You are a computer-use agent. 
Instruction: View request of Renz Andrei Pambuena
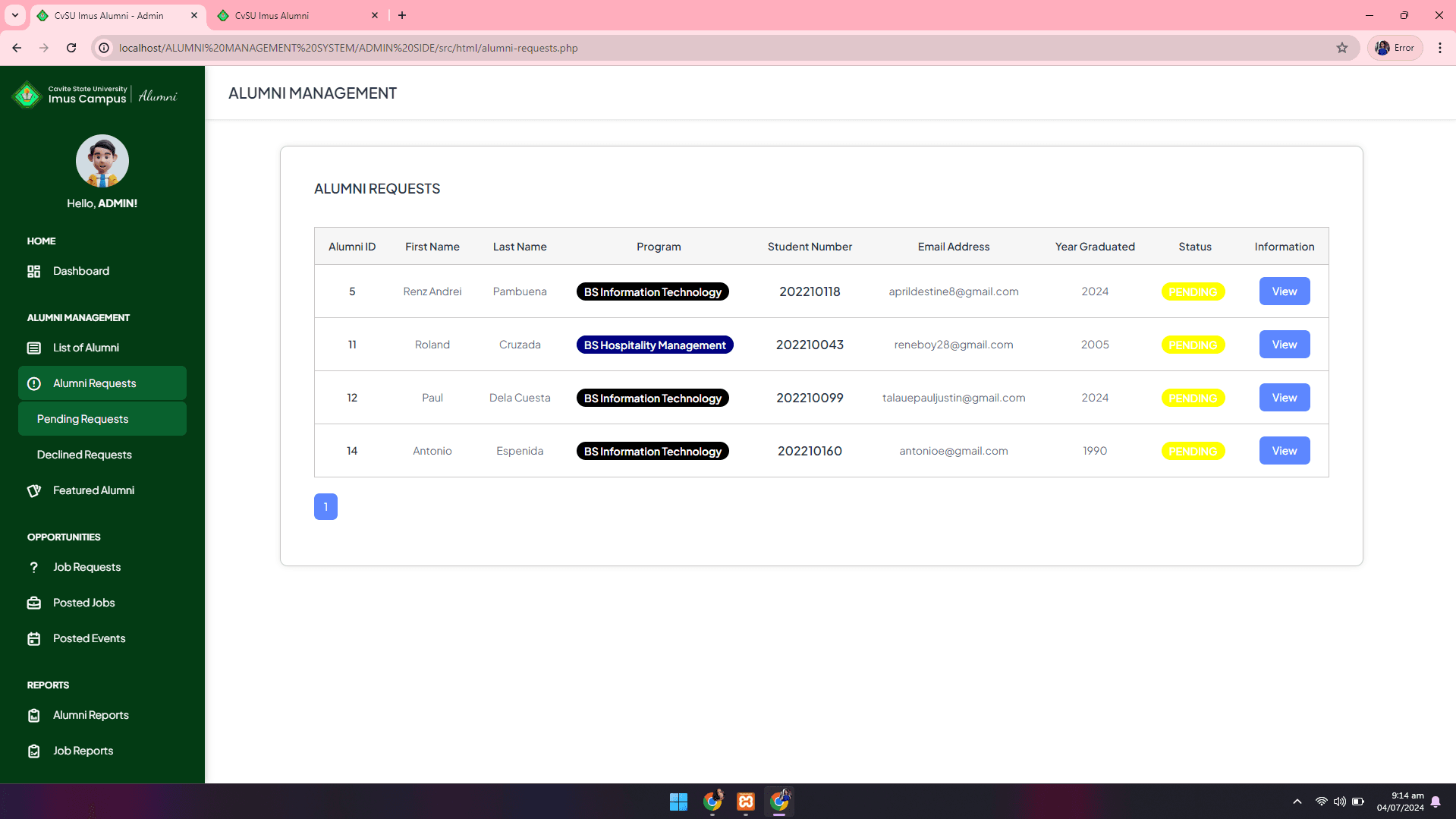pyautogui.click(x=1285, y=291)
